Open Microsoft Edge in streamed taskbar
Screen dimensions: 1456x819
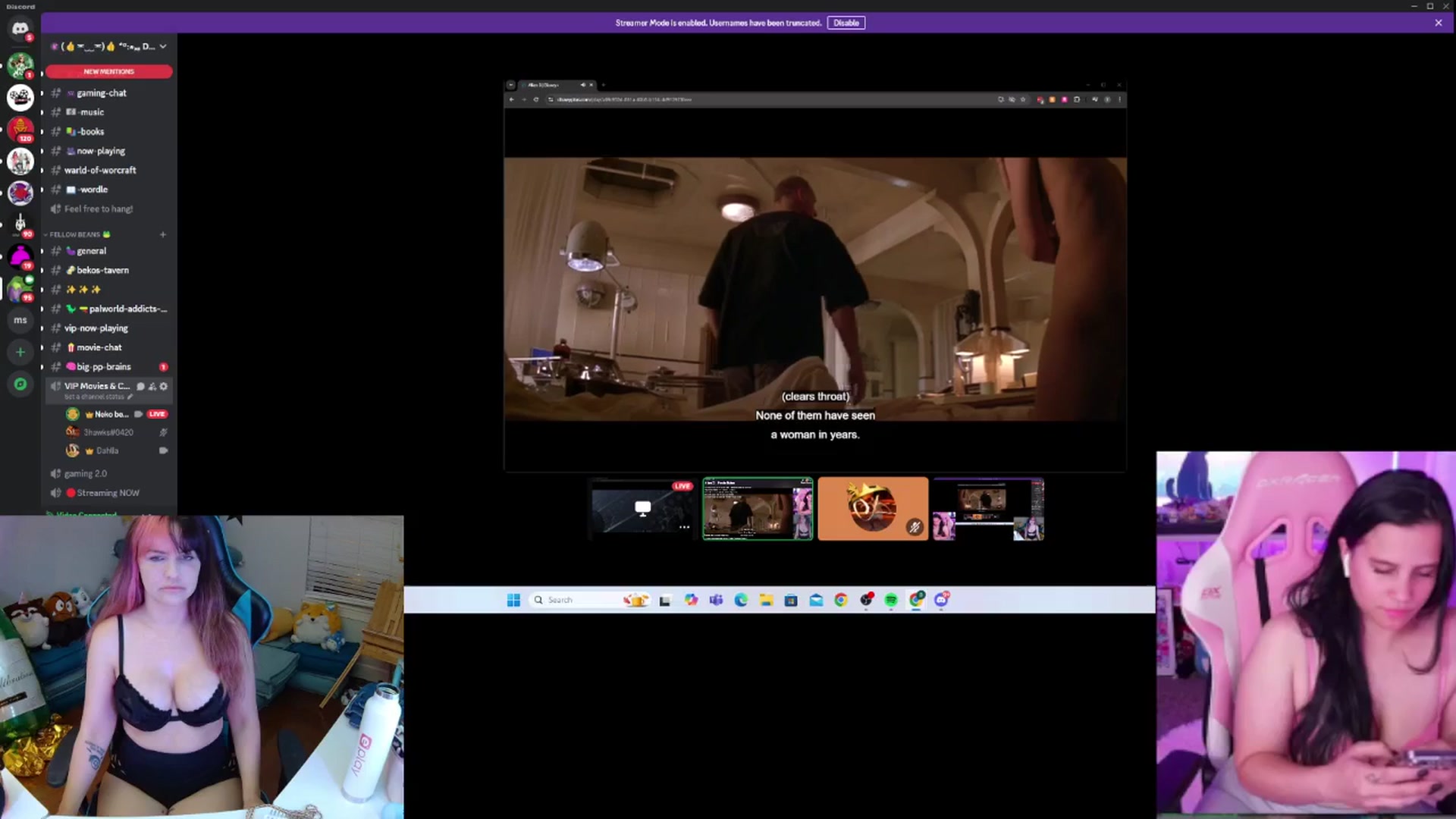point(741,600)
